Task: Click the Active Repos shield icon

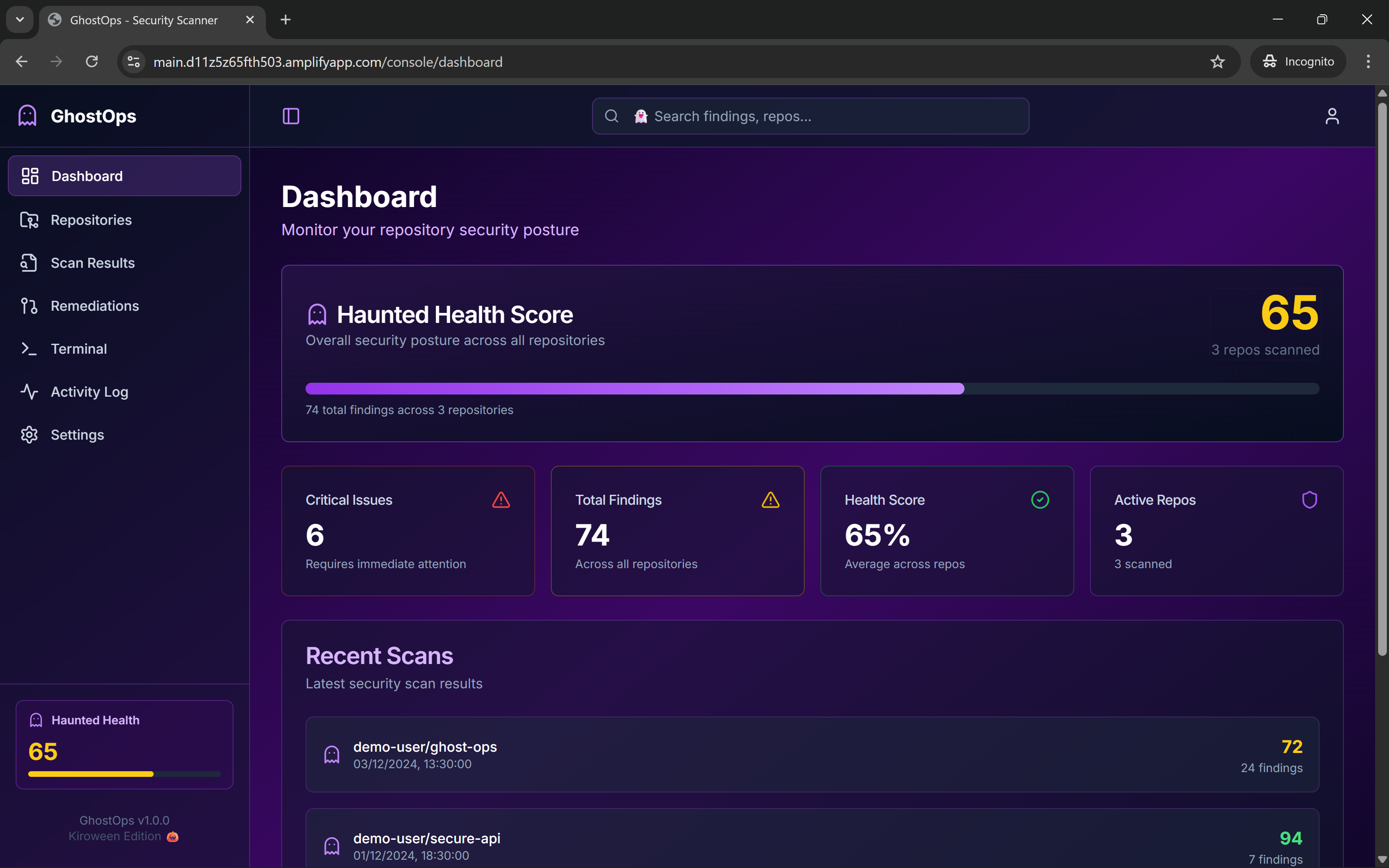Action: pyautogui.click(x=1309, y=500)
